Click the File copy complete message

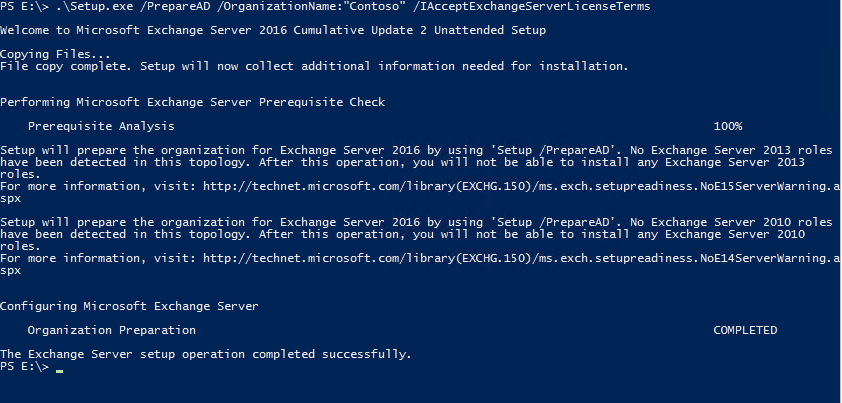314,66
